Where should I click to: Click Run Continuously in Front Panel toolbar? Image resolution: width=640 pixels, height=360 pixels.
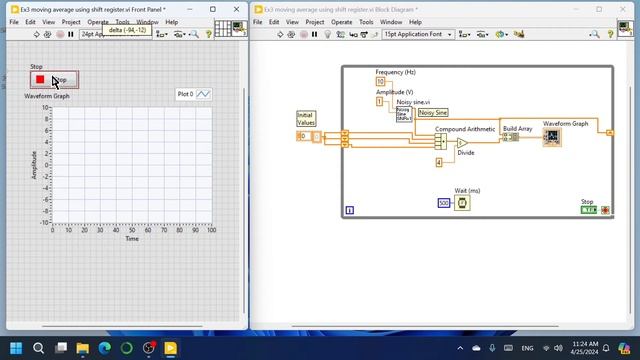[47, 35]
